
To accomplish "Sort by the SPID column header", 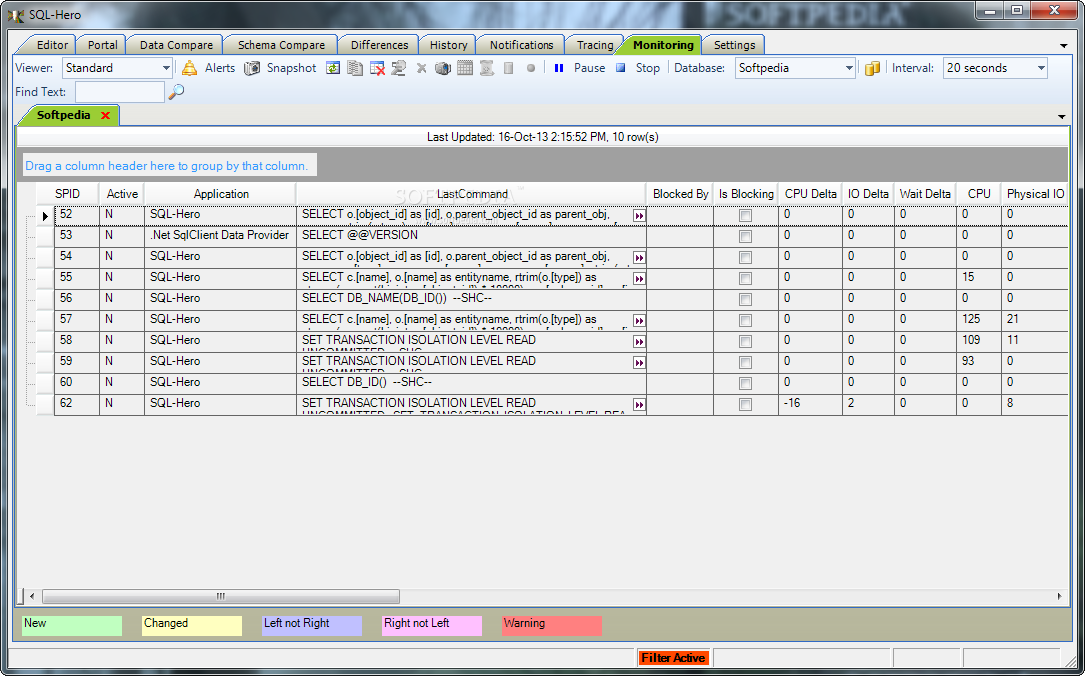I will click(67, 194).
